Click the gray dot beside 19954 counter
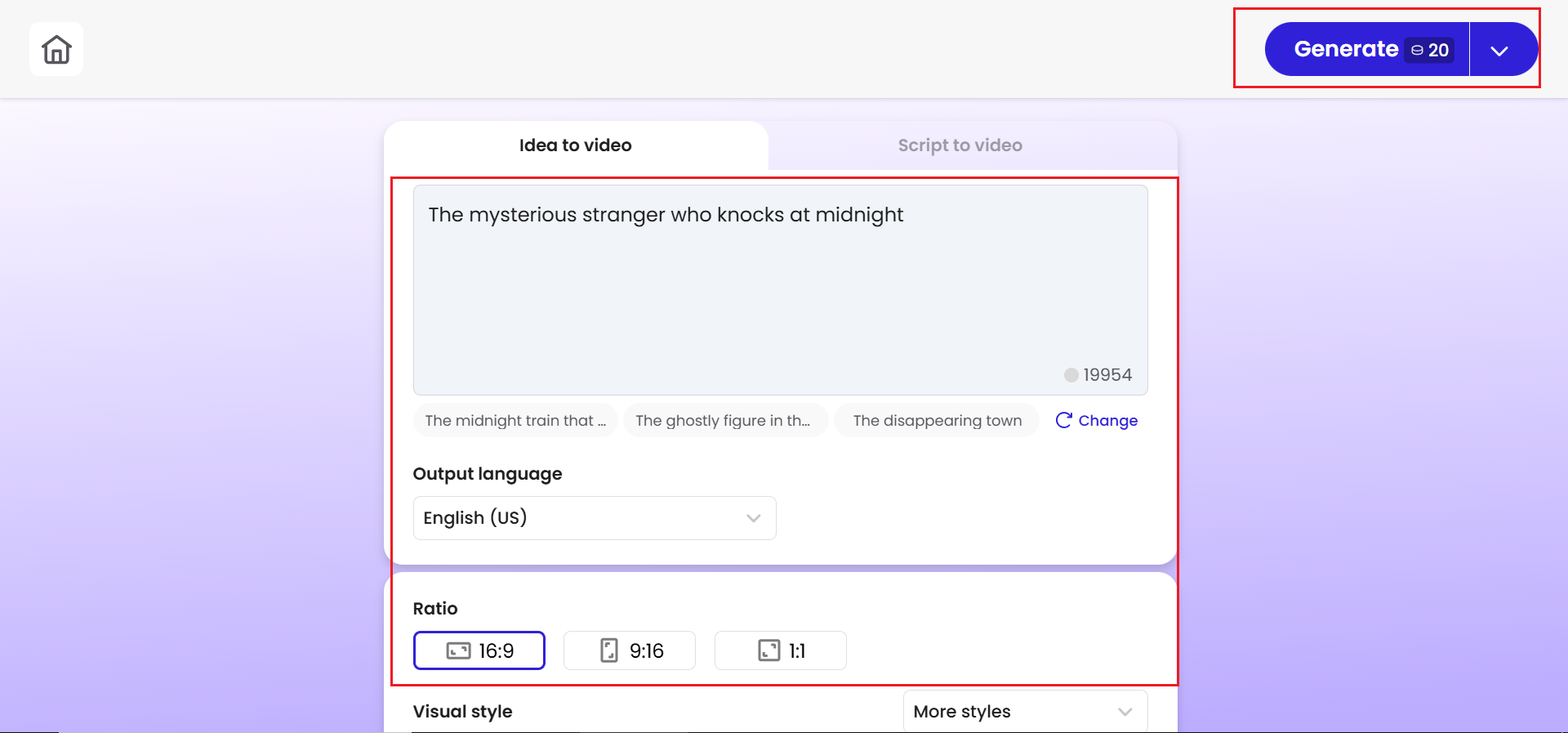1568x733 pixels. click(x=1071, y=375)
